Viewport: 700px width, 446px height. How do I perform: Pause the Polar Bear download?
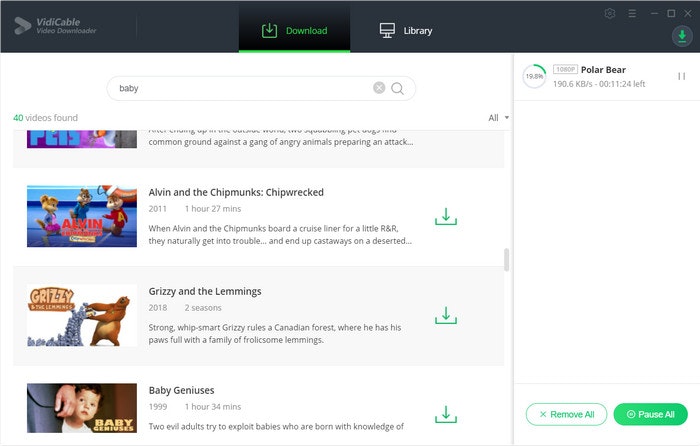(x=681, y=76)
